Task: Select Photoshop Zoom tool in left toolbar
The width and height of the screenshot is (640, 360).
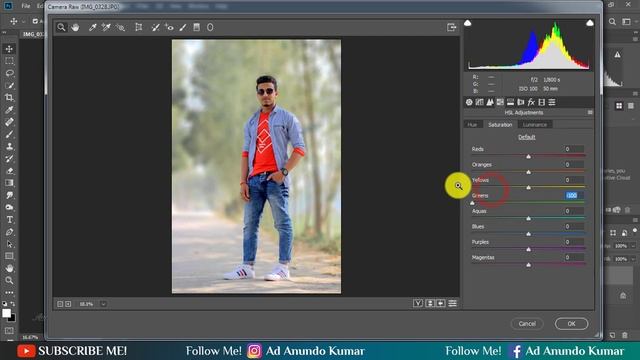Action: point(9,280)
